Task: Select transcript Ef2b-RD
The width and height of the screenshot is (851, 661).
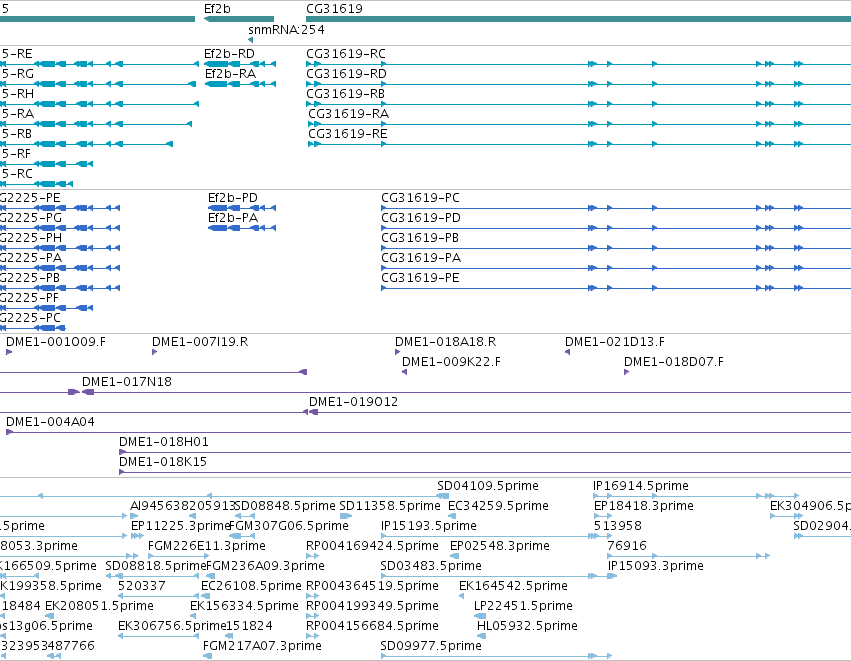Action: (x=229, y=54)
